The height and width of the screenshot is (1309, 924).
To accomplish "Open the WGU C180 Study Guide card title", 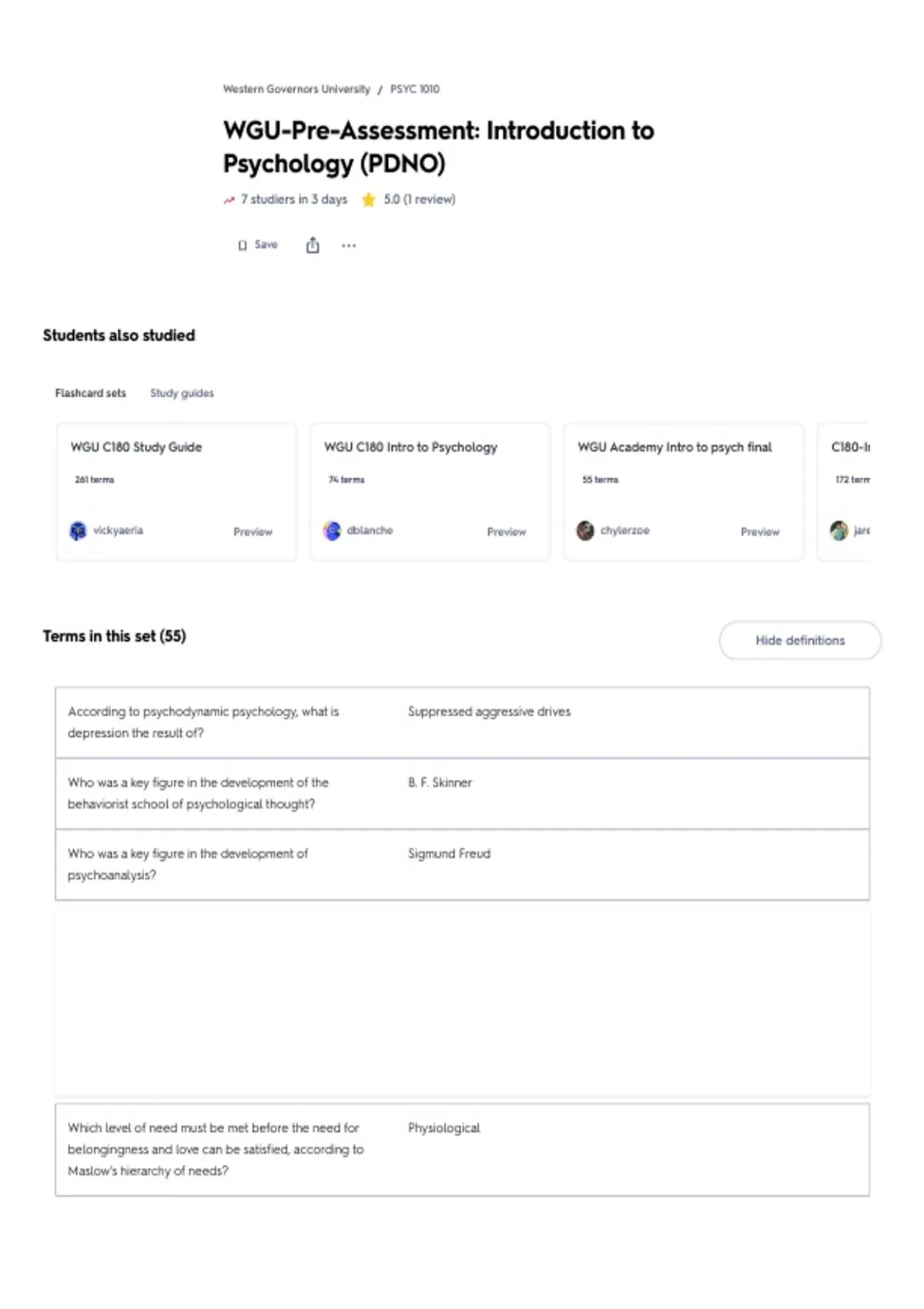I will pos(136,447).
